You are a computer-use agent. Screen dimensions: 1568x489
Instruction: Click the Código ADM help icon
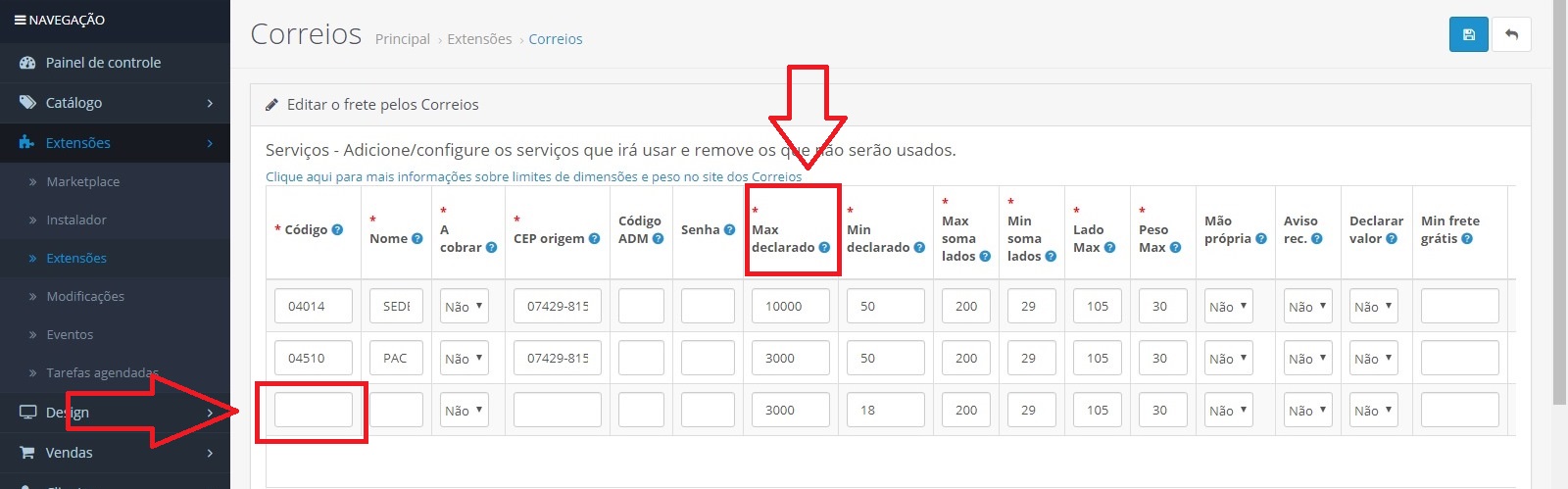click(x=658, y=238)
